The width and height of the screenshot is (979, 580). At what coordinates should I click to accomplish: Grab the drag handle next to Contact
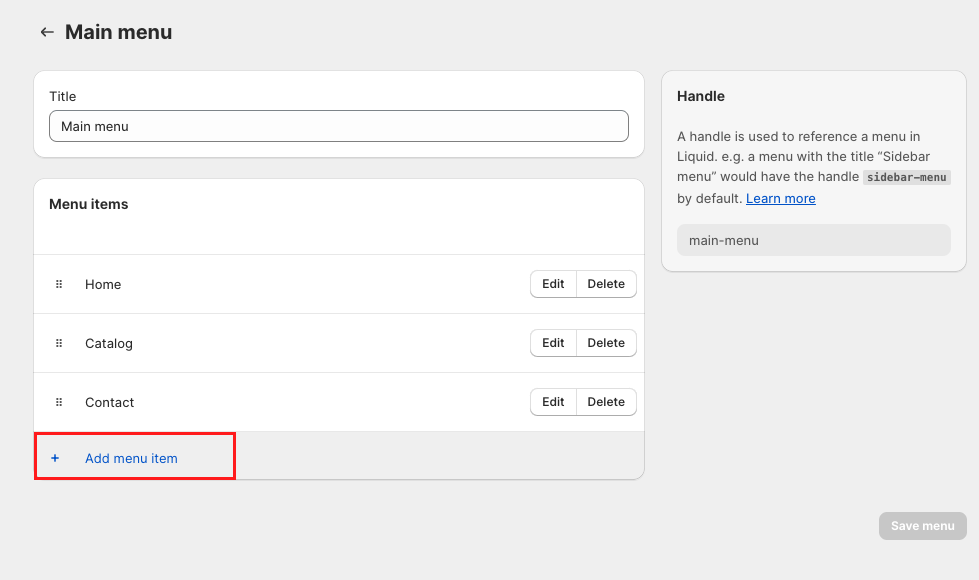click(59, 402)
